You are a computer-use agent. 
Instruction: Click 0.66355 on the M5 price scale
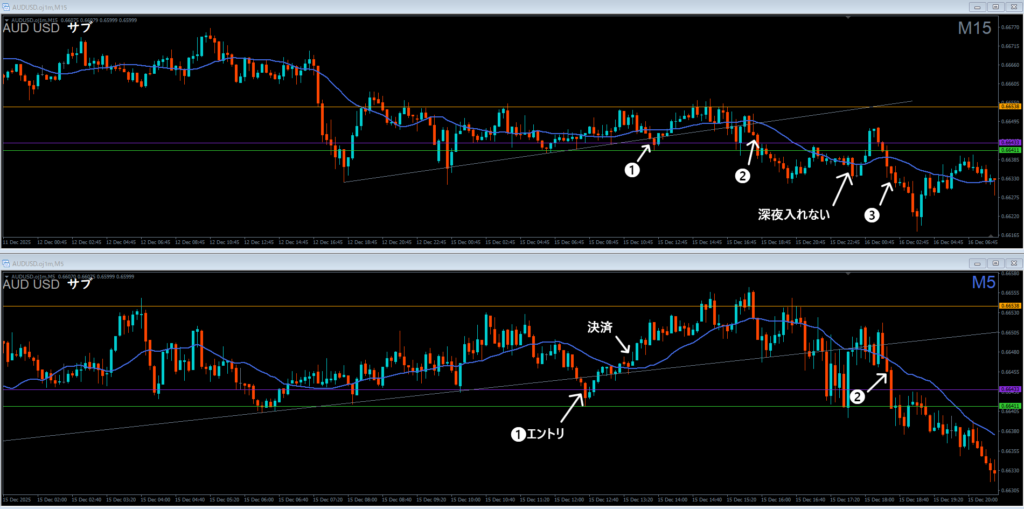tap(1012, 451)
